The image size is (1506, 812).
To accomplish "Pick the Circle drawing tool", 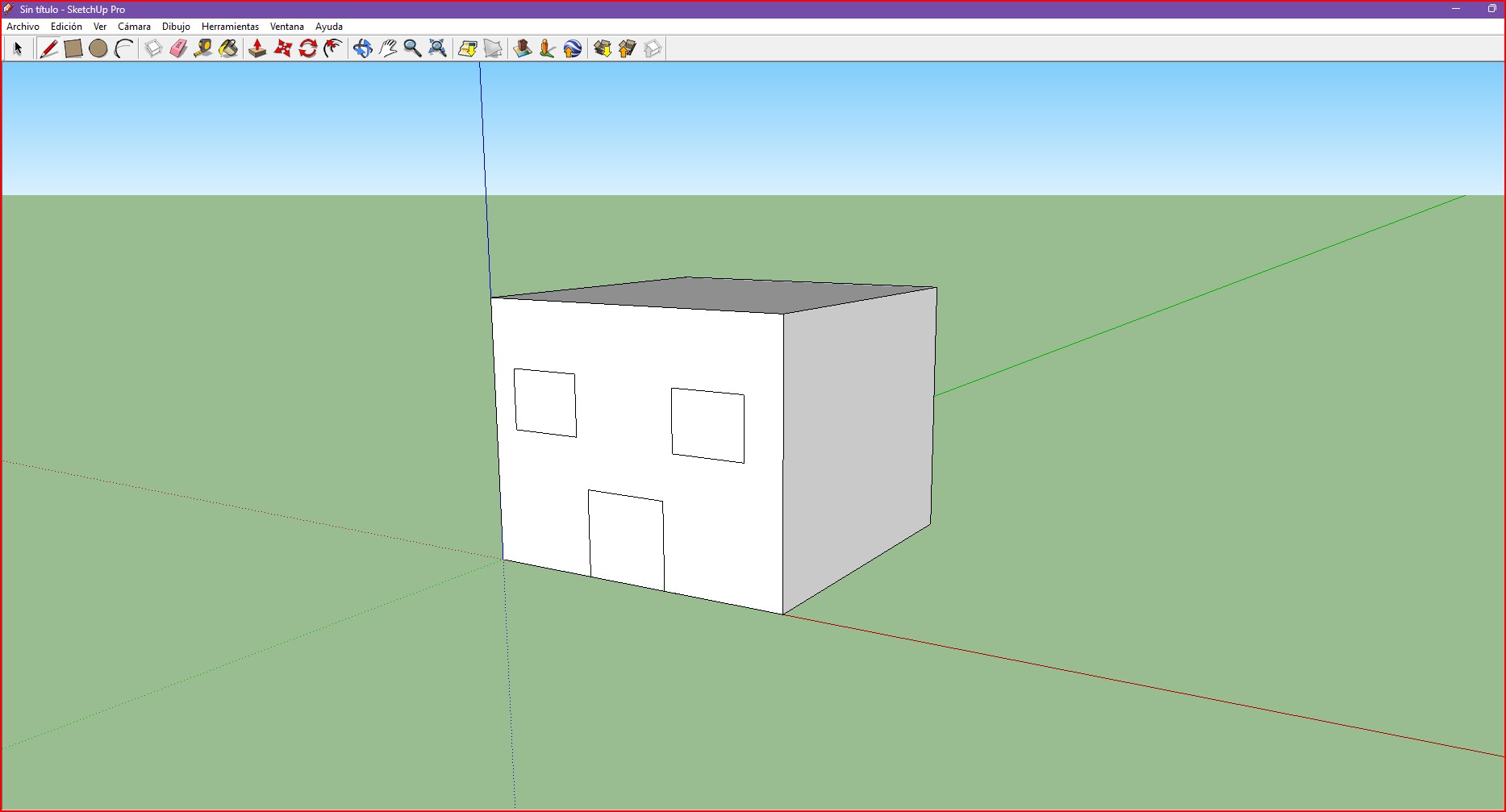I will (x=98, y=48).
